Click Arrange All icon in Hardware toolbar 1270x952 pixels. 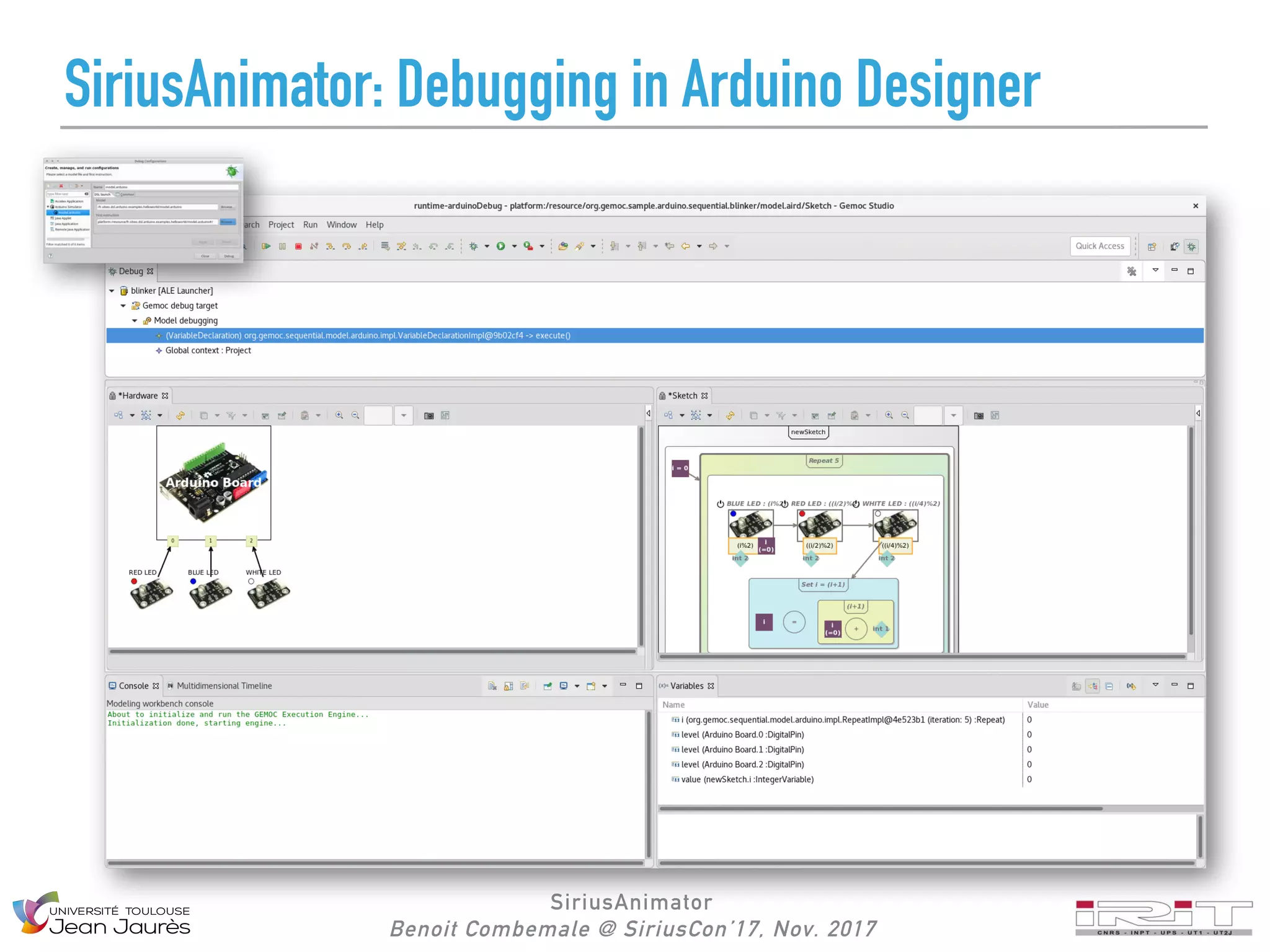tap(118, 415)
